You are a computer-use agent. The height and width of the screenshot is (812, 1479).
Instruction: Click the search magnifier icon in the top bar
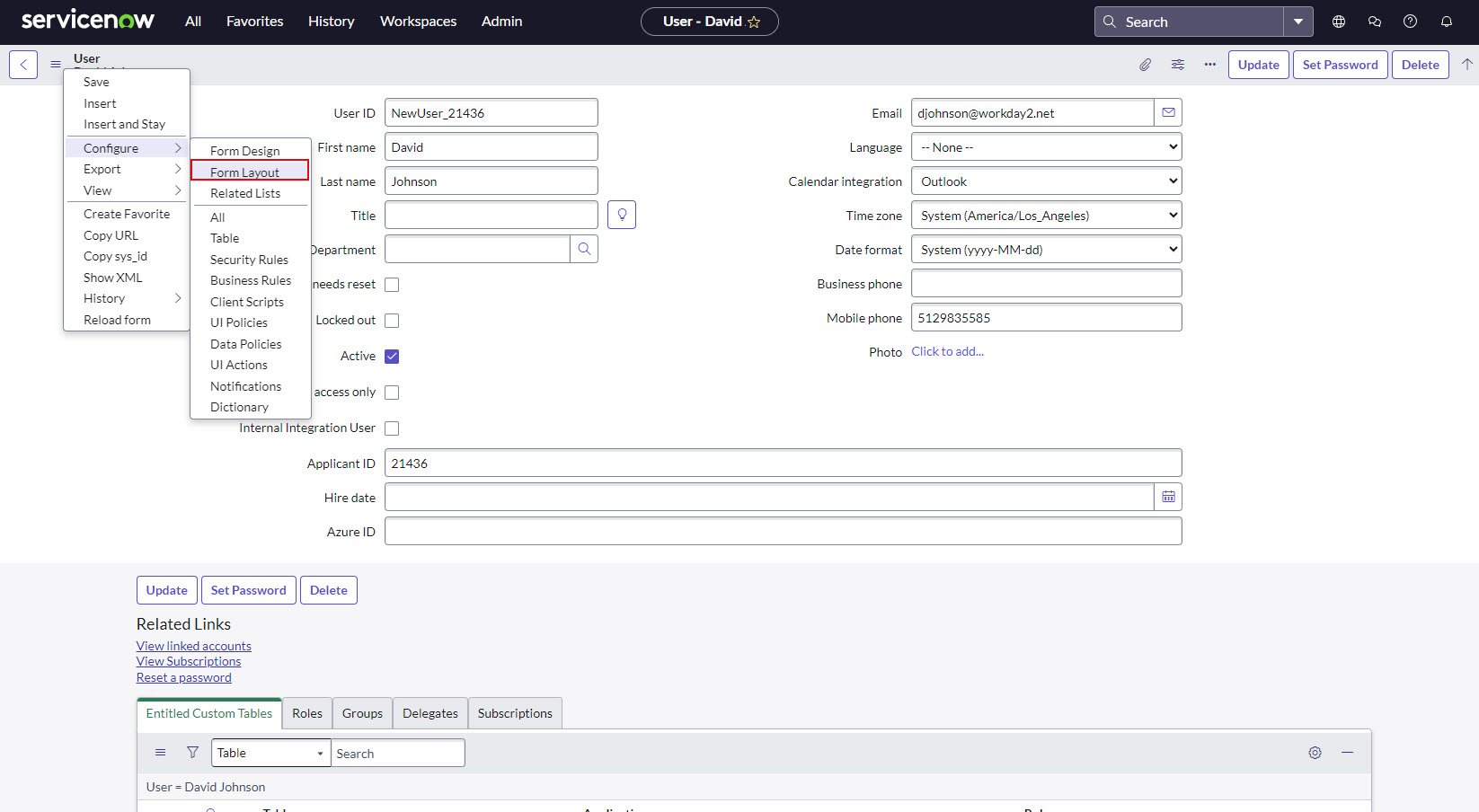1110,22
